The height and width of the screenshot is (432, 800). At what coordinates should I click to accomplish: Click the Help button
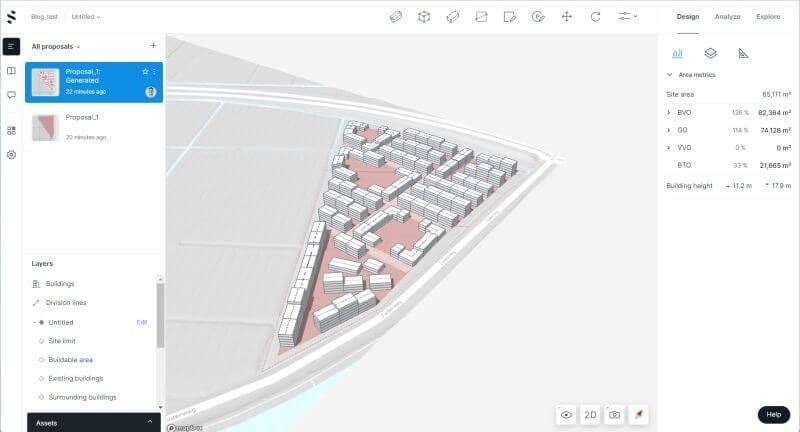point(773,414)
